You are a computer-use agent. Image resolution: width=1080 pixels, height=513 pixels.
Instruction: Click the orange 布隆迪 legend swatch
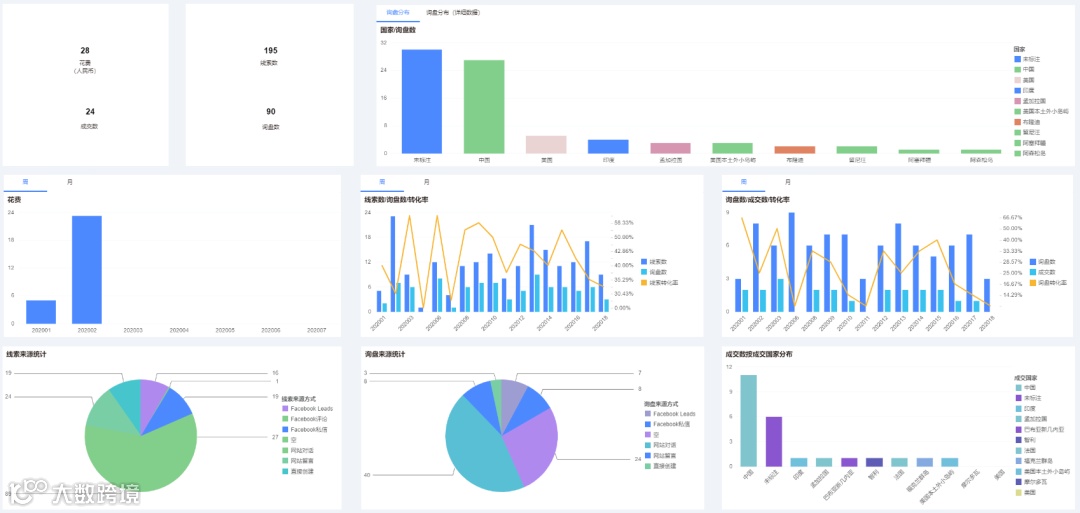point(1017,122)
